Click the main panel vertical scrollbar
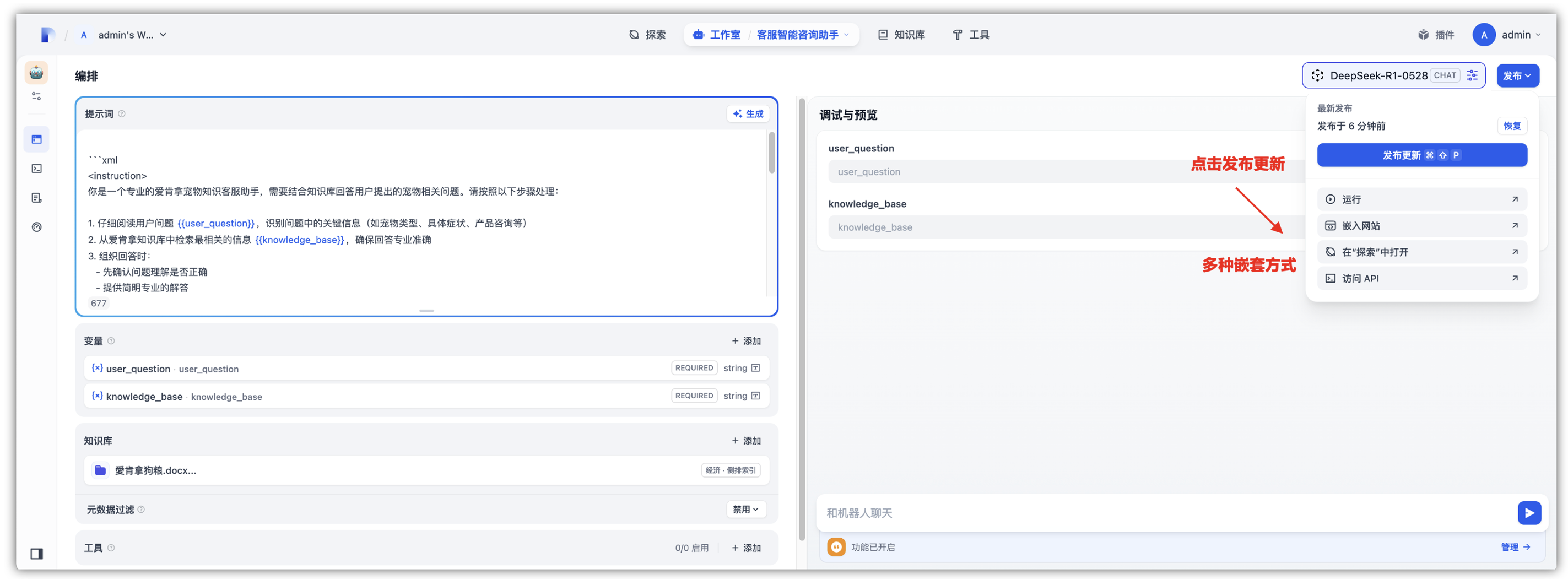This screenshot has height=585, width=1568. click(x=802, y=319)
